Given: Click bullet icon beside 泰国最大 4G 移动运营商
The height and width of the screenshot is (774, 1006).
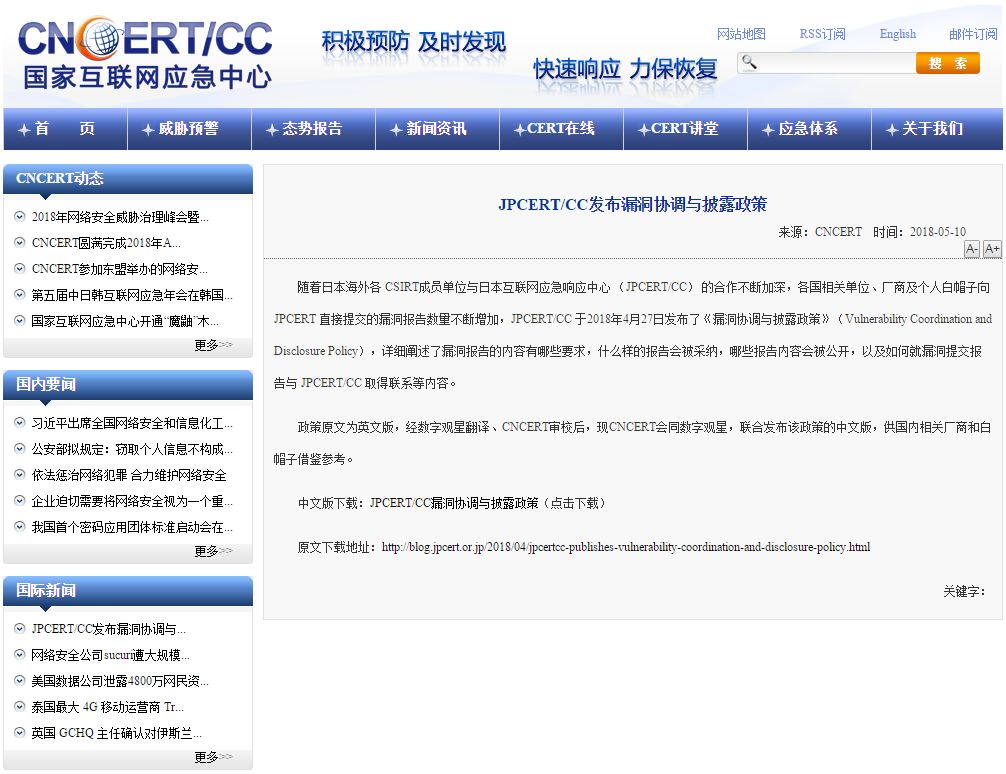Looking at the screenshot, I should (20, 707).
